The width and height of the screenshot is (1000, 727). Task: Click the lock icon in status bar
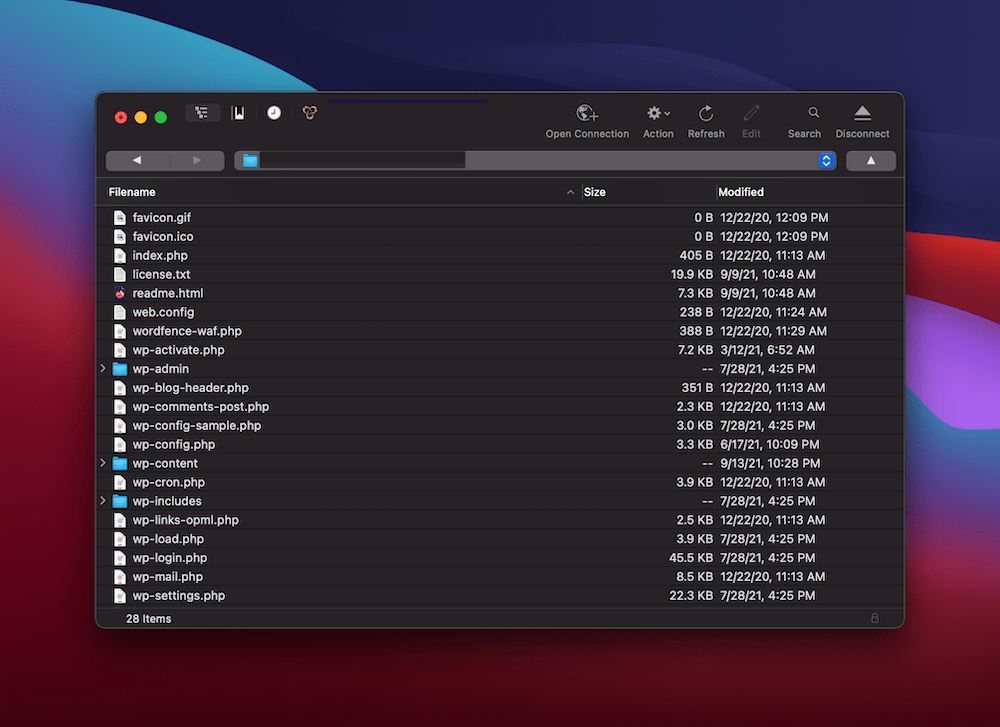pos(874,618)
